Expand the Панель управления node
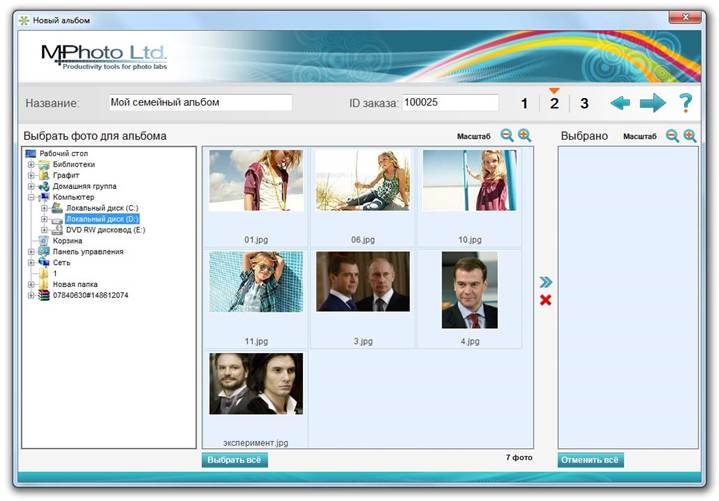719x501 pixels. [x=31, y=252]
